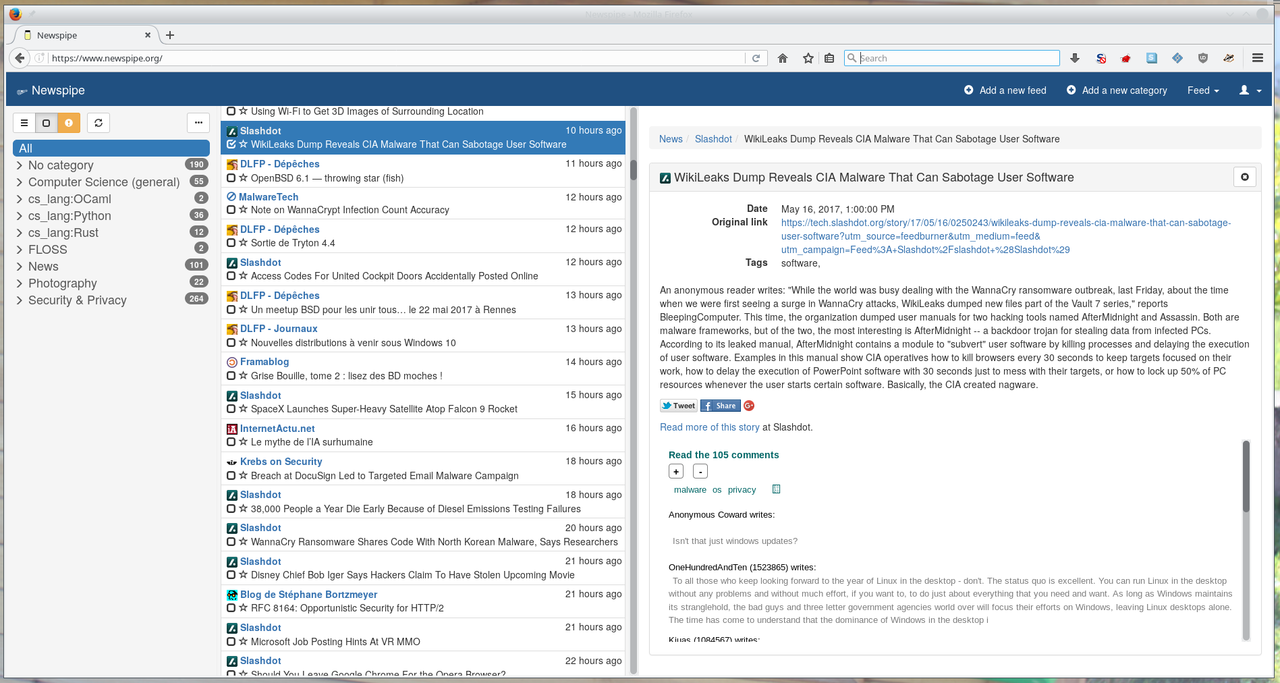
Task: Open a new browser tab
Action: [x=170, y=35]
